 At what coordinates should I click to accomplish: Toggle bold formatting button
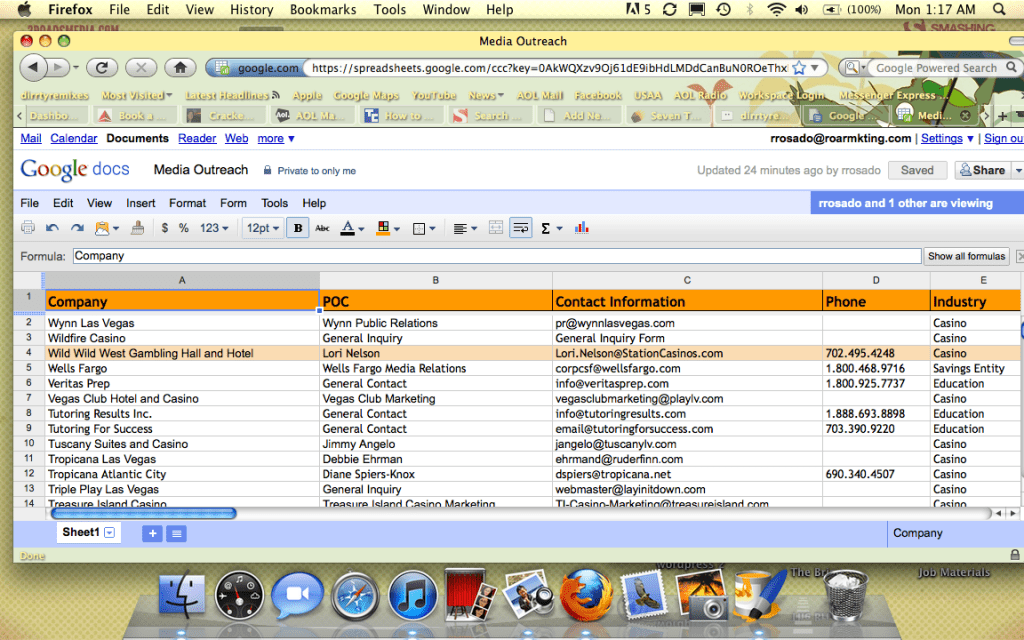click(x=298, y=228)
